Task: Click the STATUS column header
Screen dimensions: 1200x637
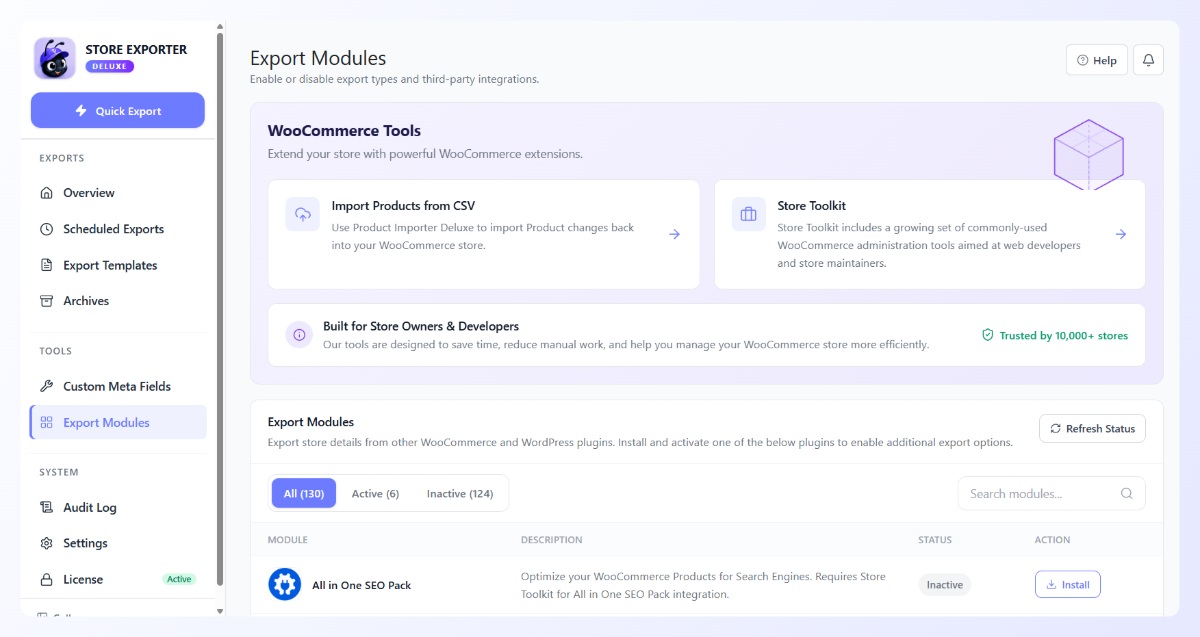Action: coord(935,540)
